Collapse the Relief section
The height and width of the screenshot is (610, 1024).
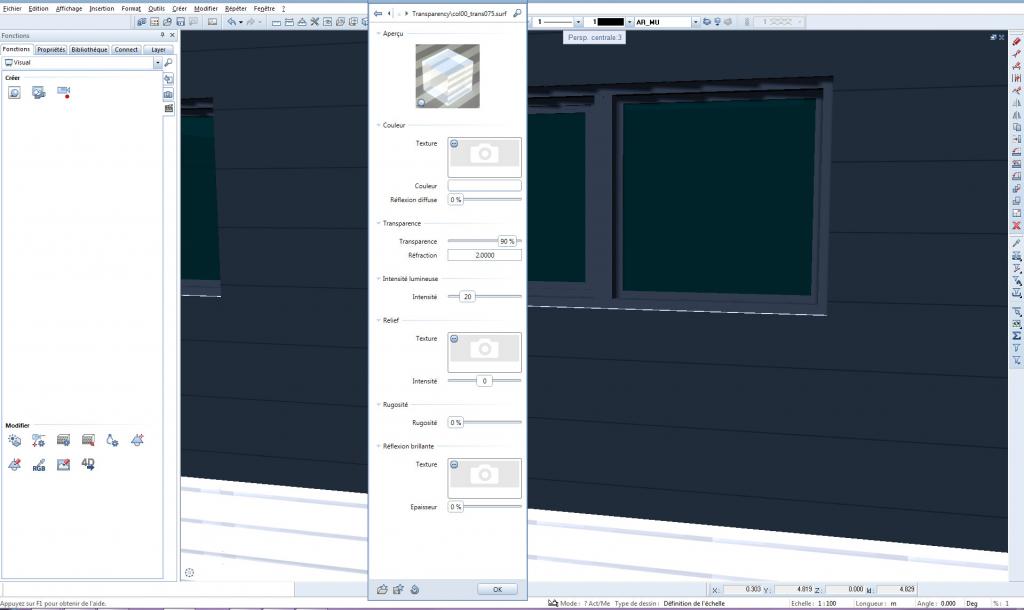pos(378,321)
